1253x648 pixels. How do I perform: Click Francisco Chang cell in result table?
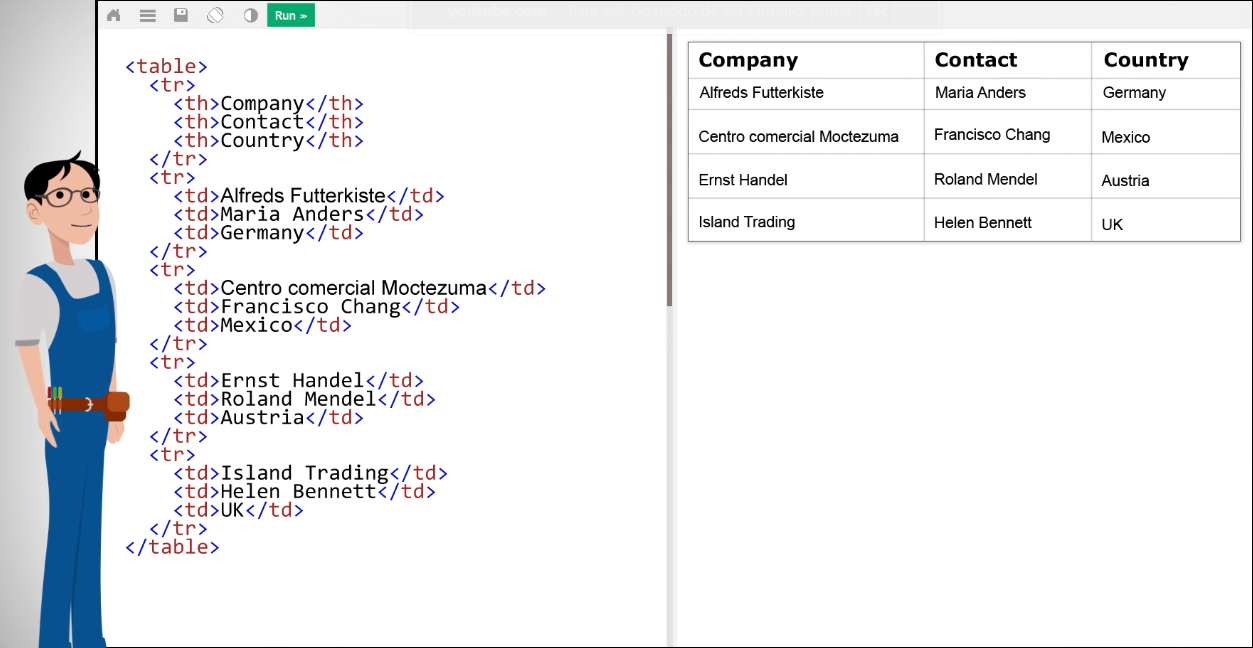click(992, 135)
